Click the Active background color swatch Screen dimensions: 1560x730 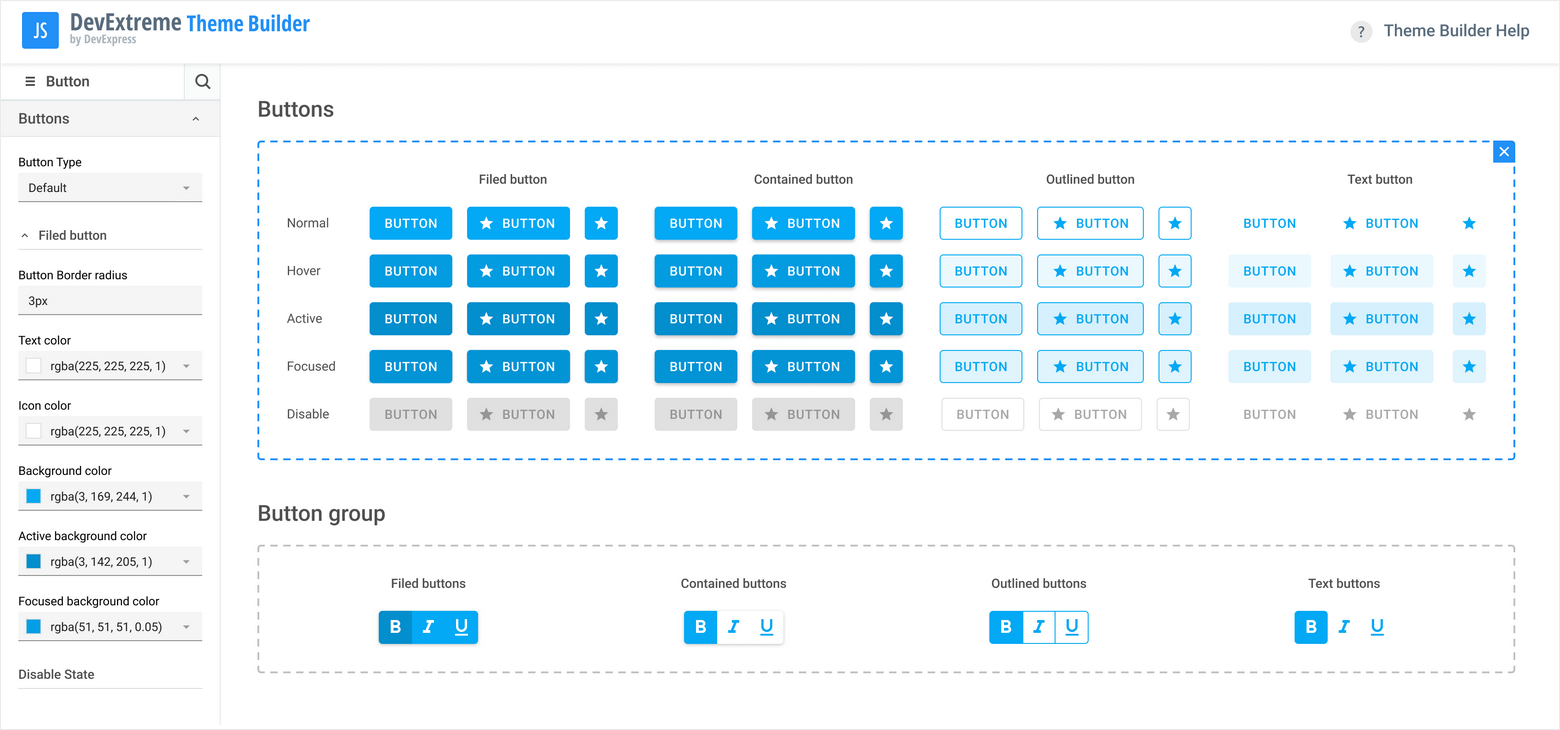(34, 562)
